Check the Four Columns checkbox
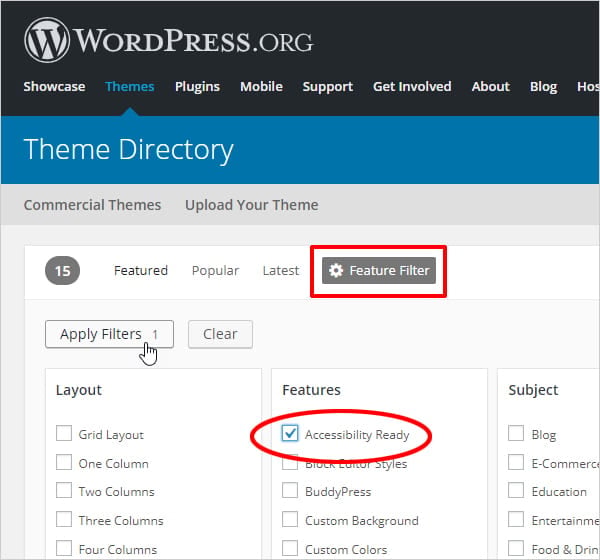The image size is (600, 560). 64,548
